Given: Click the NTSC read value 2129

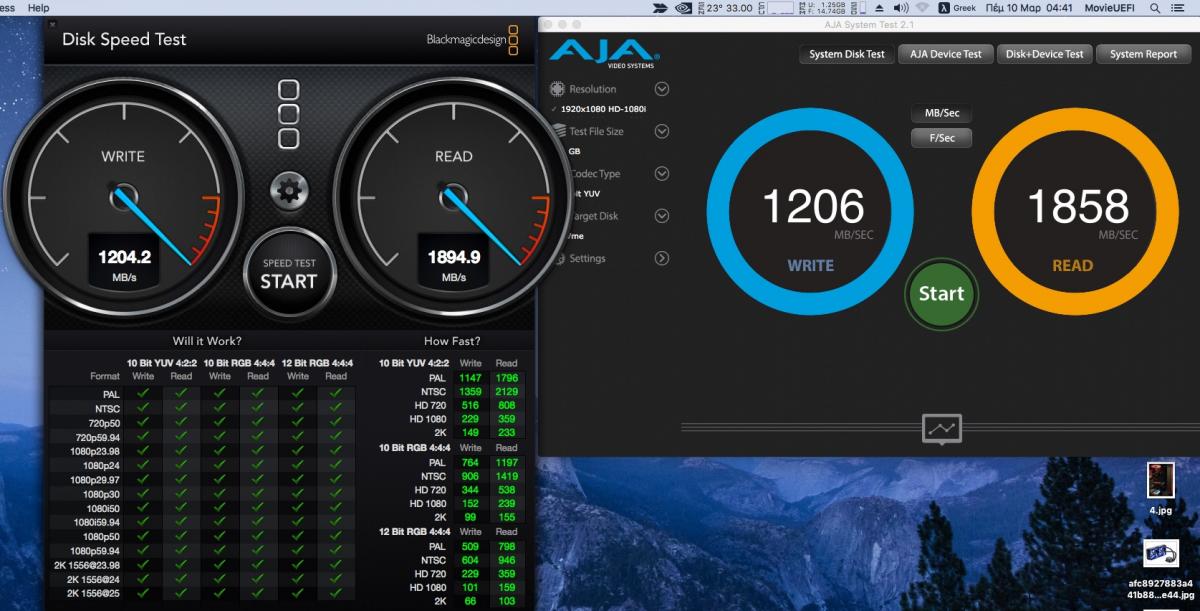Looking at the screenshot, I should [506, 392].
